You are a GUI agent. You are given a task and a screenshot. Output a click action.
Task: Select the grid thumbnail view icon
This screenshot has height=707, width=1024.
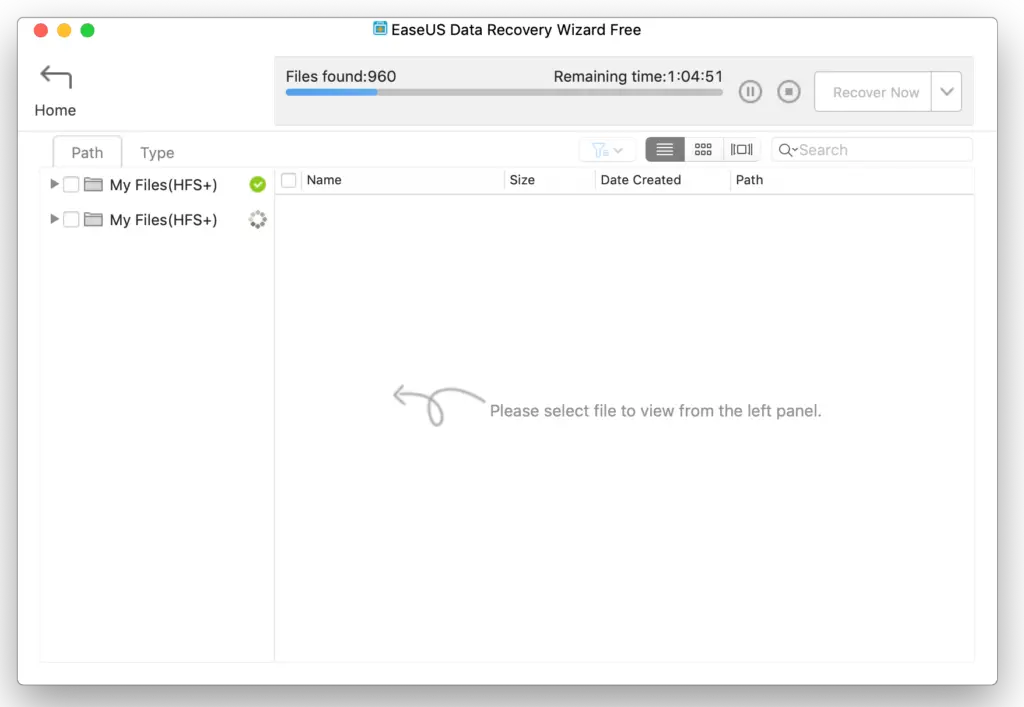click(703, 149)
